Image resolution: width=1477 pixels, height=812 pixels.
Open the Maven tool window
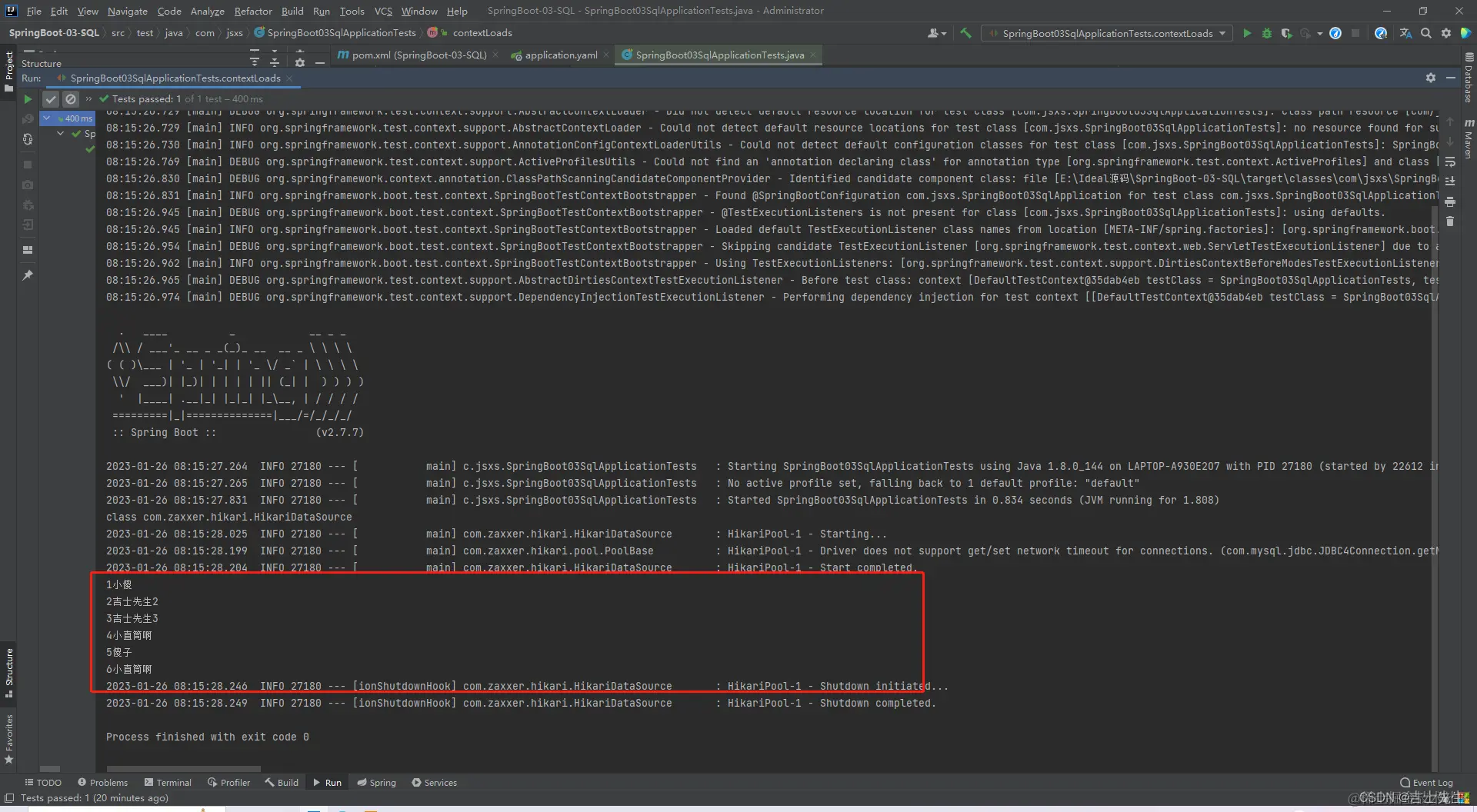(1469, 138)
